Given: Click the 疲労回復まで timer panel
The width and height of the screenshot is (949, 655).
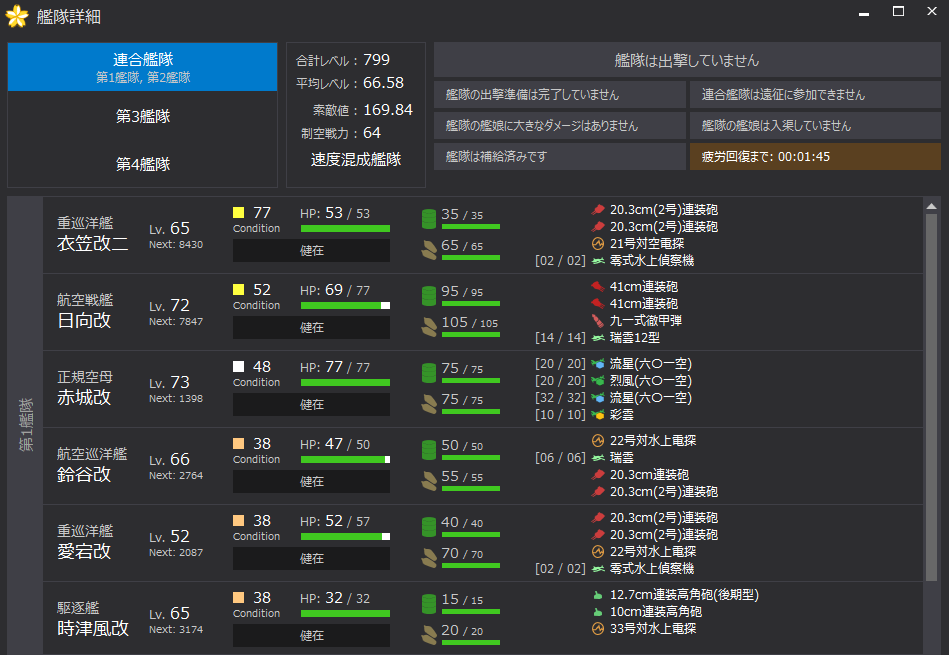Looking at the screenshot, I should pyautogui.click(x=815, y=157).
